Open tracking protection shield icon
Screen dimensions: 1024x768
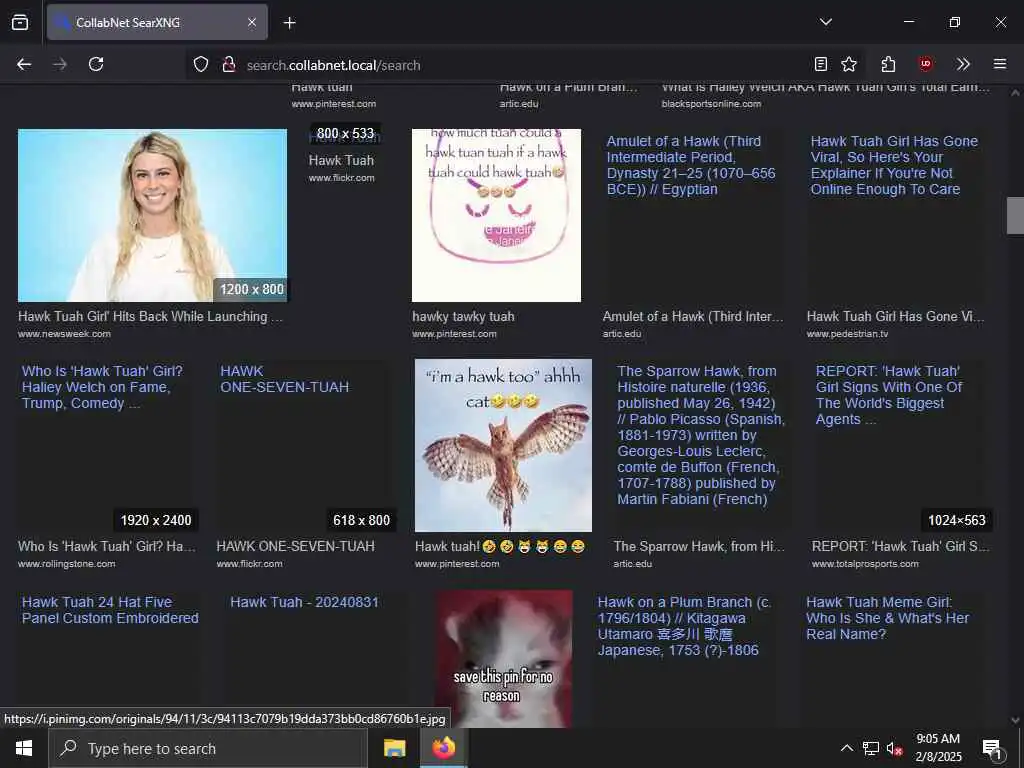[x=200, y=64]
